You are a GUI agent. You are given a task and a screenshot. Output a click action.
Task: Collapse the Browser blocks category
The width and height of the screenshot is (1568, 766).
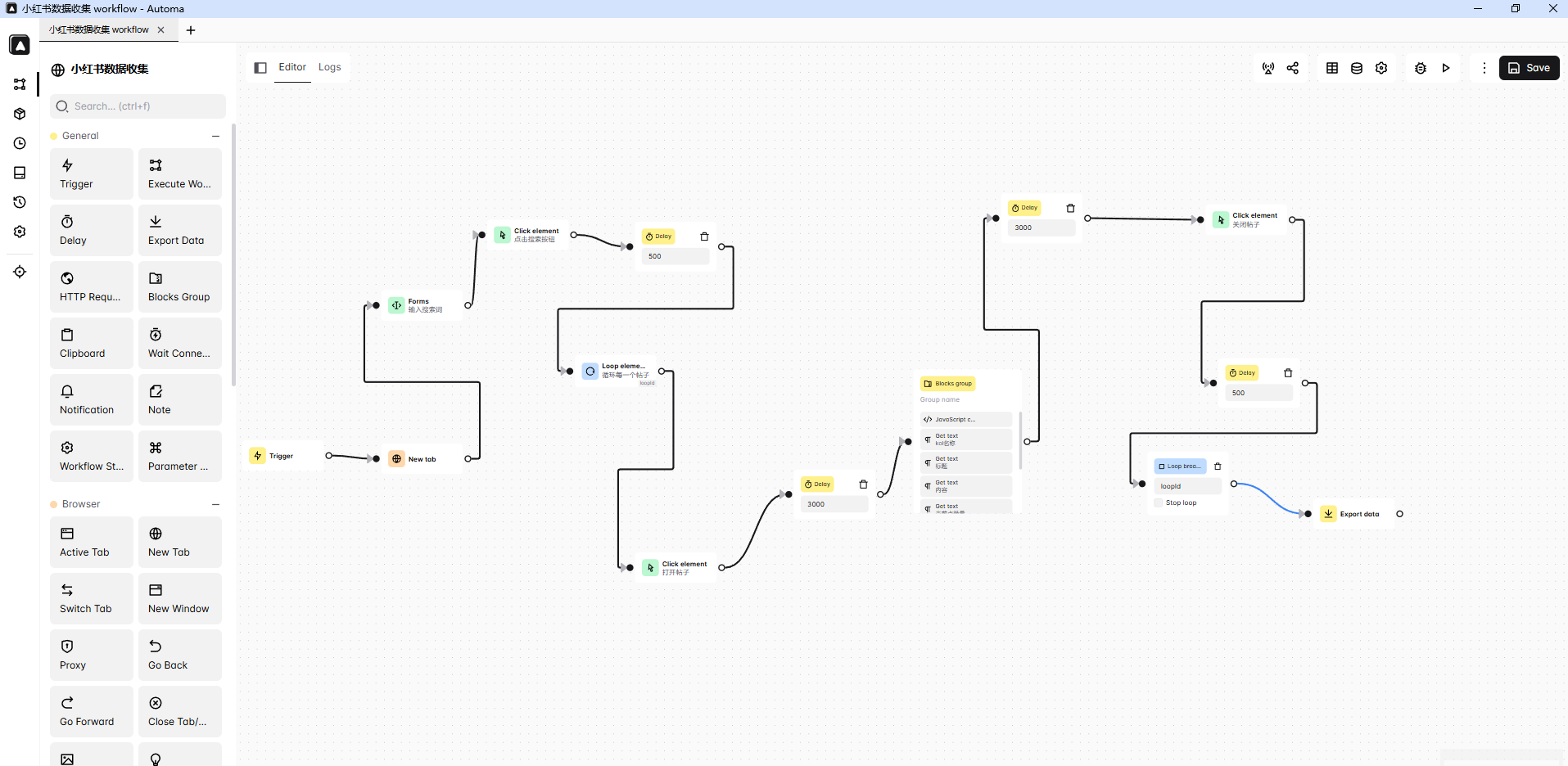pyautogui.click(x=216, y=504)
